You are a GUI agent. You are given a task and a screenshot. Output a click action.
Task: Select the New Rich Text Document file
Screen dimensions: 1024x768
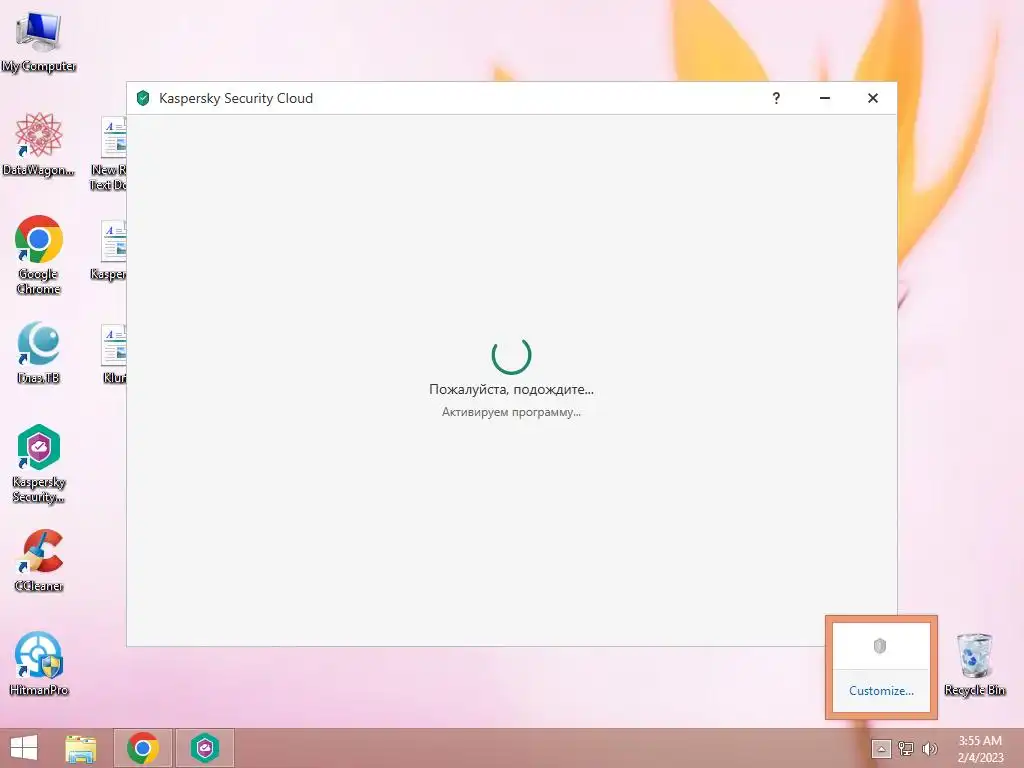(x=110, y=154)
